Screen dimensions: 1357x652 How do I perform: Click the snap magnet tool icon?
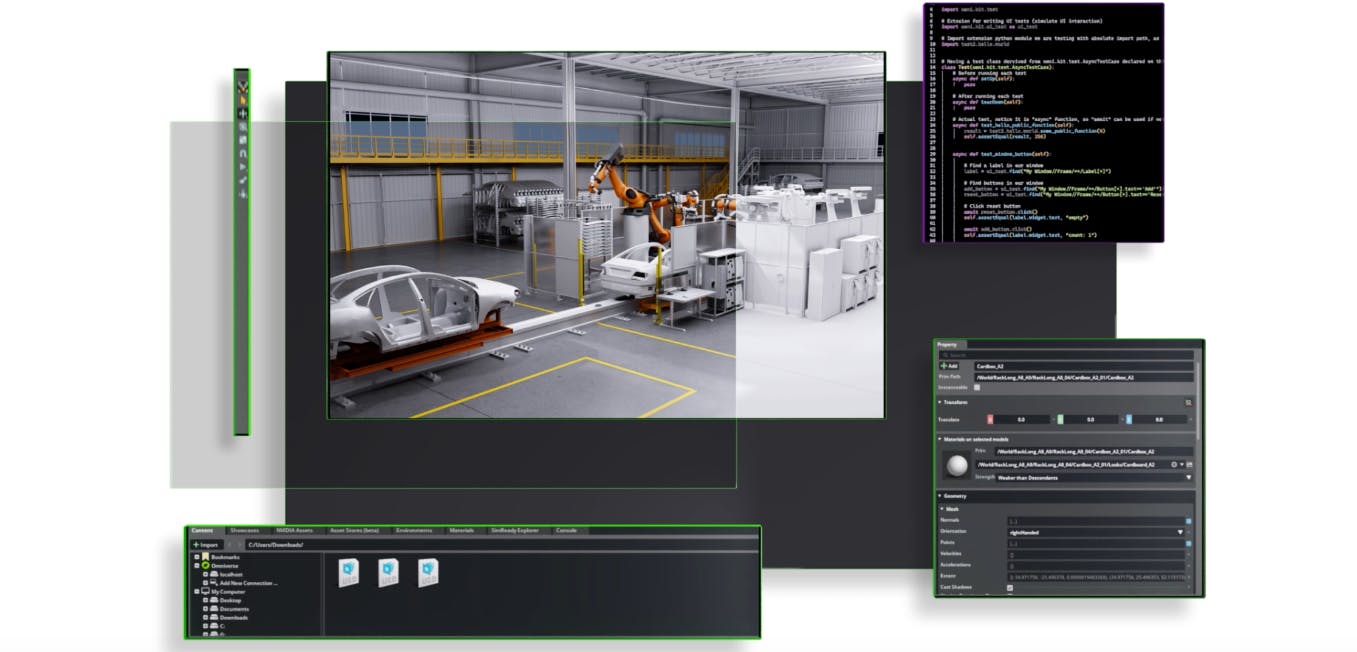tap(242, 153)
